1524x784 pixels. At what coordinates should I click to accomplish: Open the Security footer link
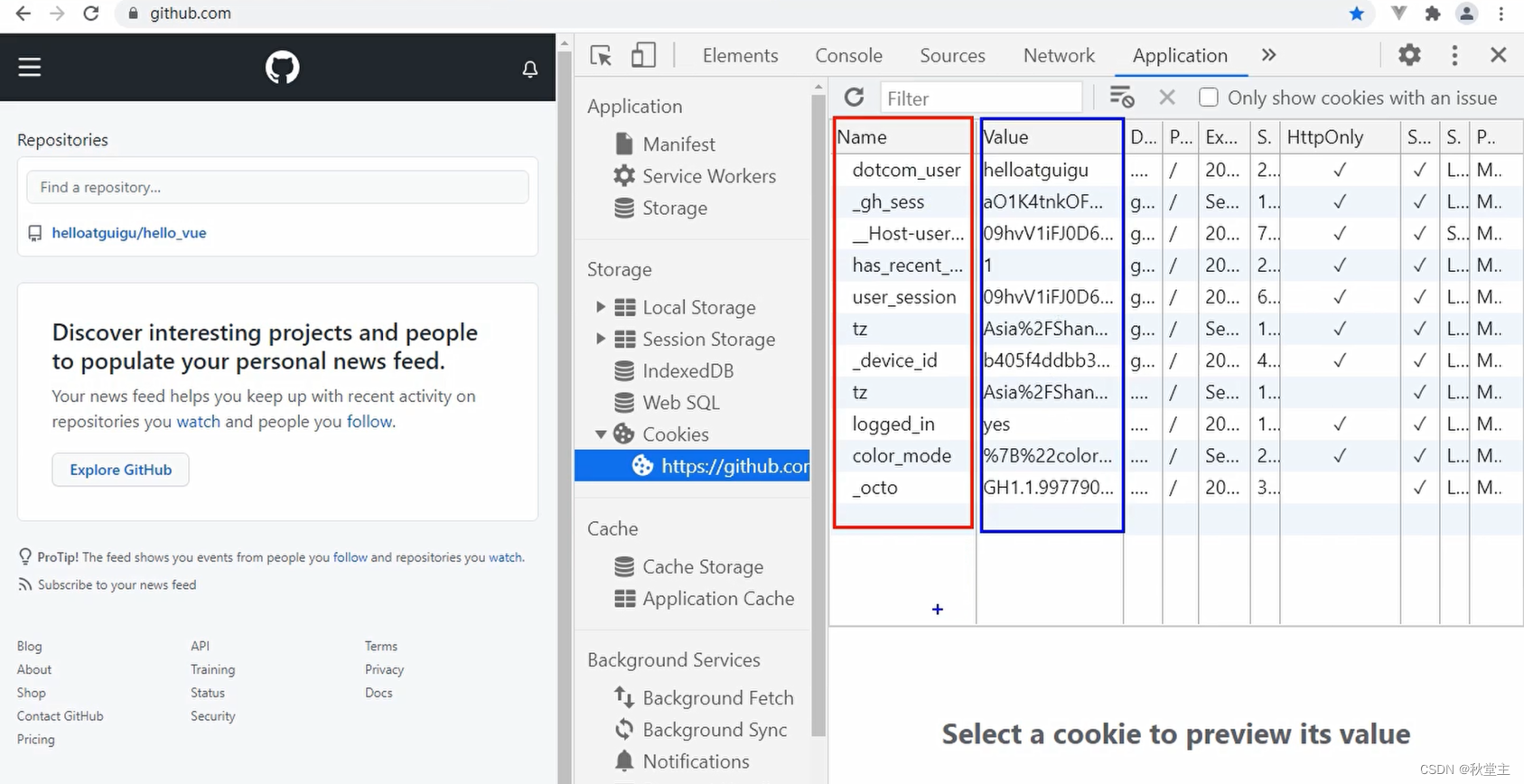(213, 716)
